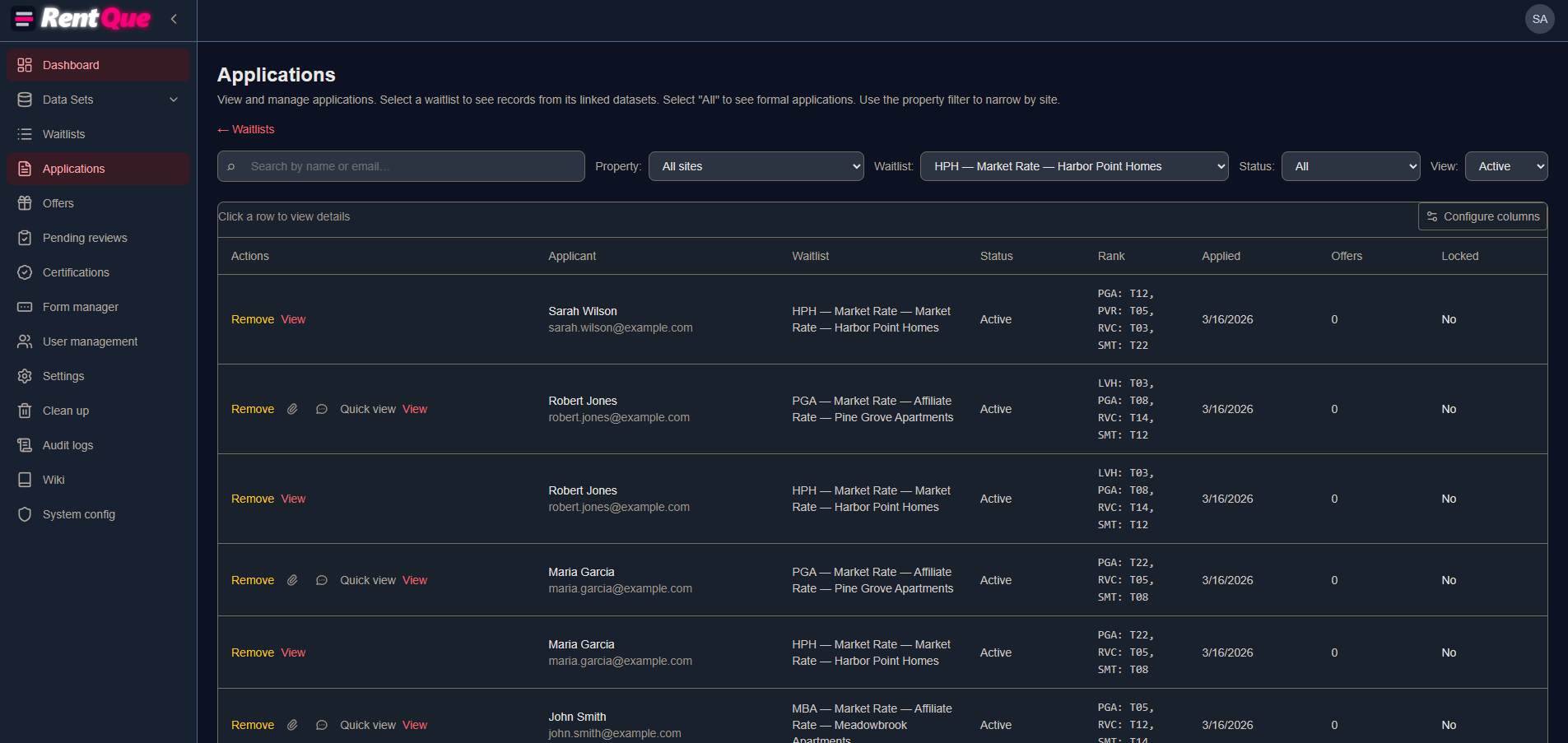Follow the back to Waitlists link
The width and height of the screenshot is (1568, 743).
tap(246, 129)
